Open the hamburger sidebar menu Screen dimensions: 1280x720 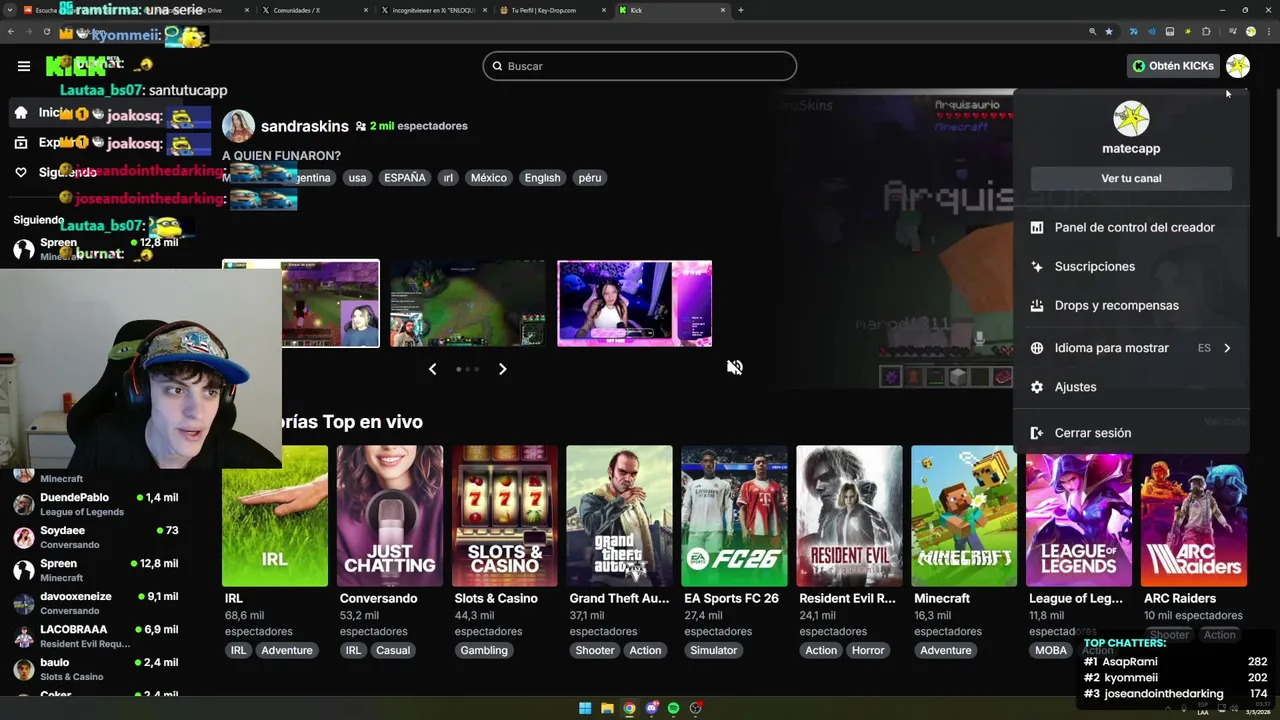coord(24,66)
